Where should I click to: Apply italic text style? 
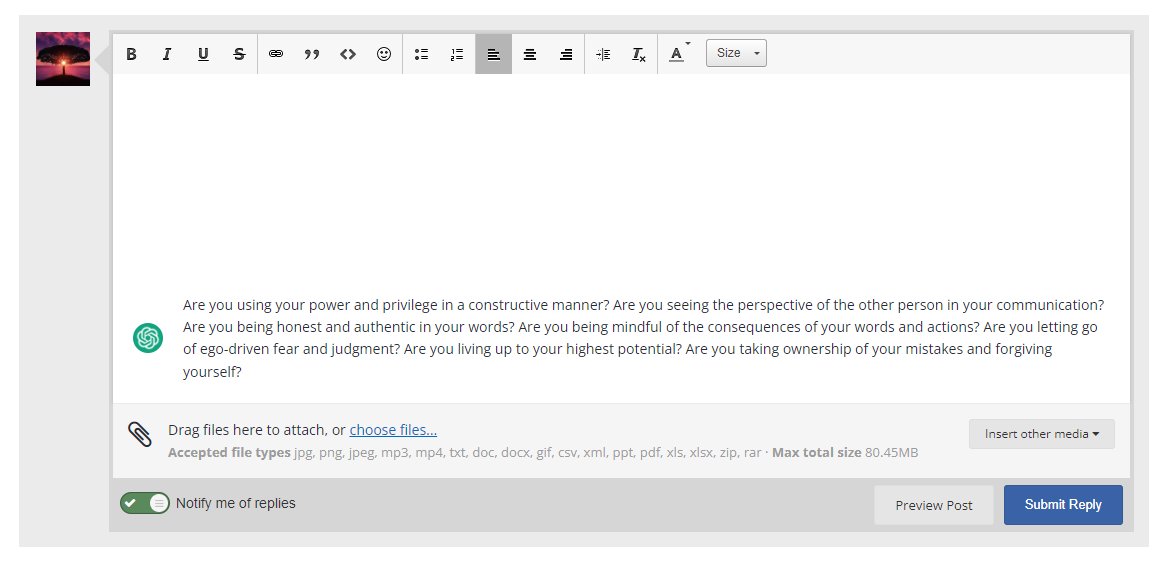point(167,54)
